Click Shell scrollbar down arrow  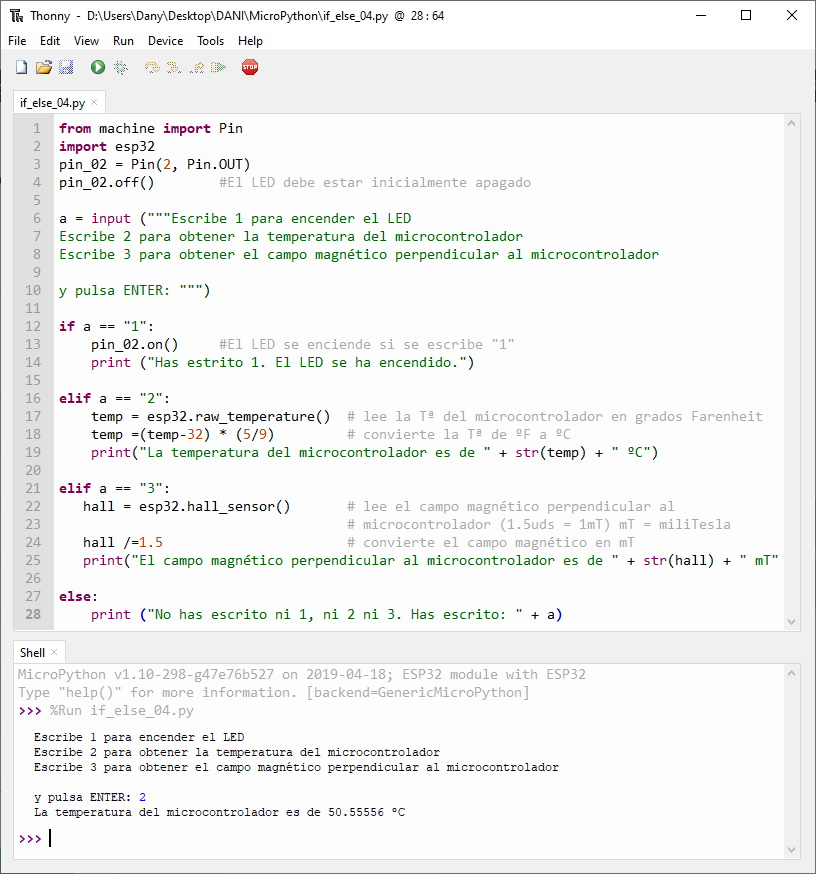[x=791, y=850]
